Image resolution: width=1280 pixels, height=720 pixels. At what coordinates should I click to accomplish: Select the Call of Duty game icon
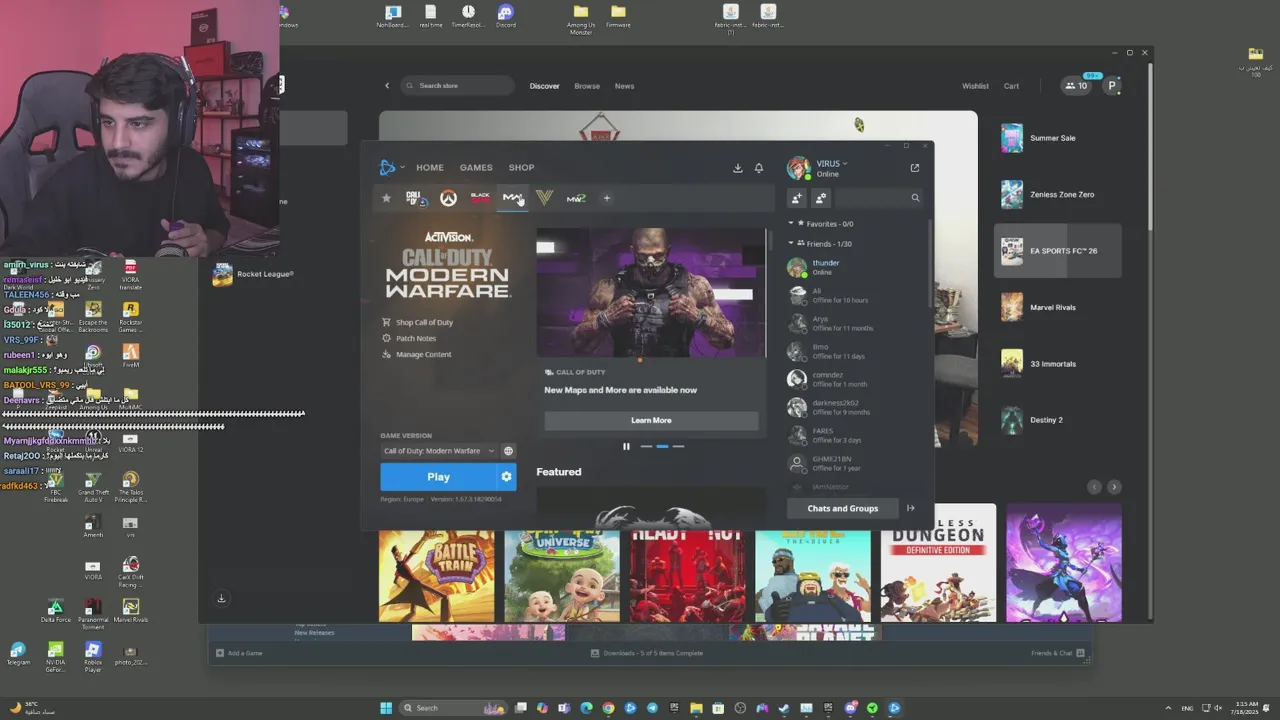click(415, 198)
